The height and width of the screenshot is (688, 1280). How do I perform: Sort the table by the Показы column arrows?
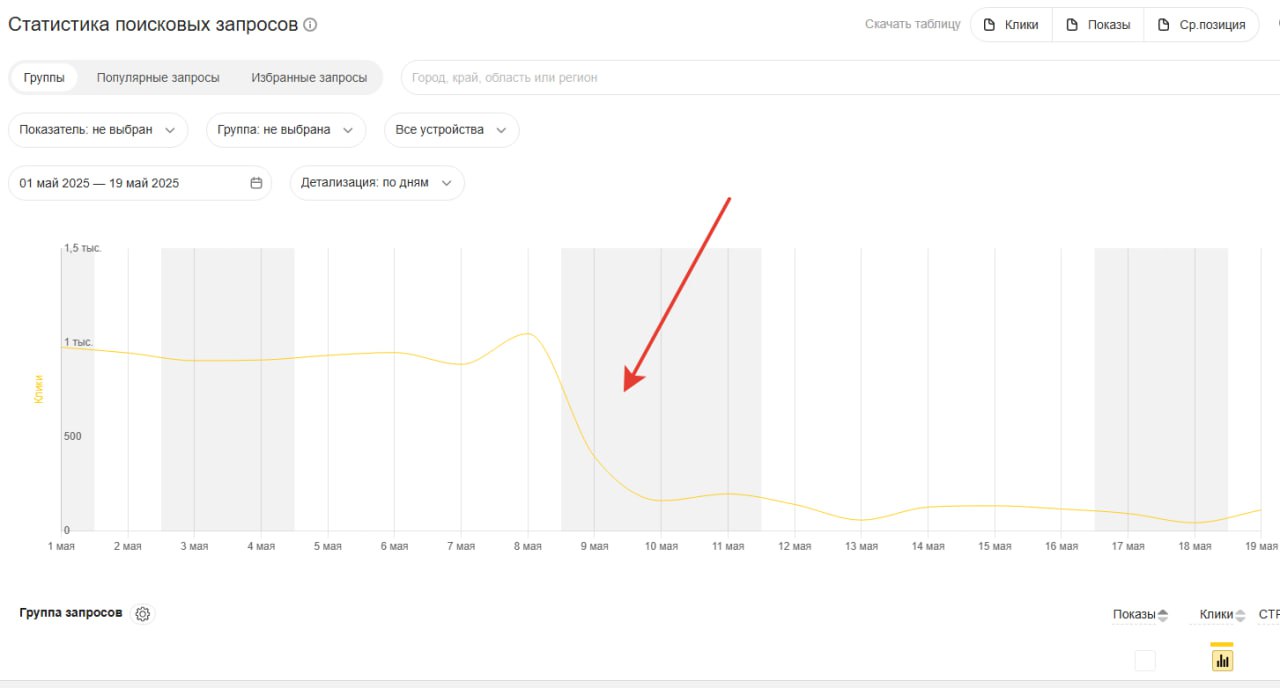click(x=1162, y=615)
